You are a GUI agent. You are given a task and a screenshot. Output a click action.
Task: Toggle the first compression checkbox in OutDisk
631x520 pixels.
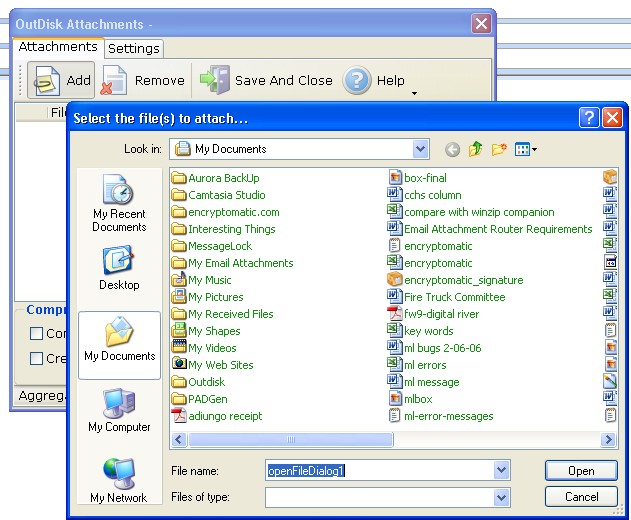coord(37,333)
